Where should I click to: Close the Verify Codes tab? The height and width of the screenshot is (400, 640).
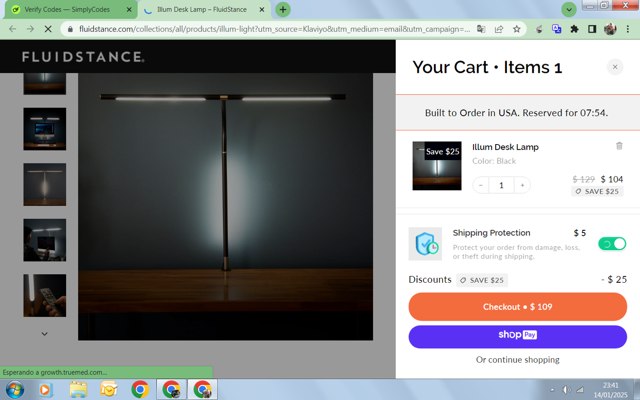[129, 9]
